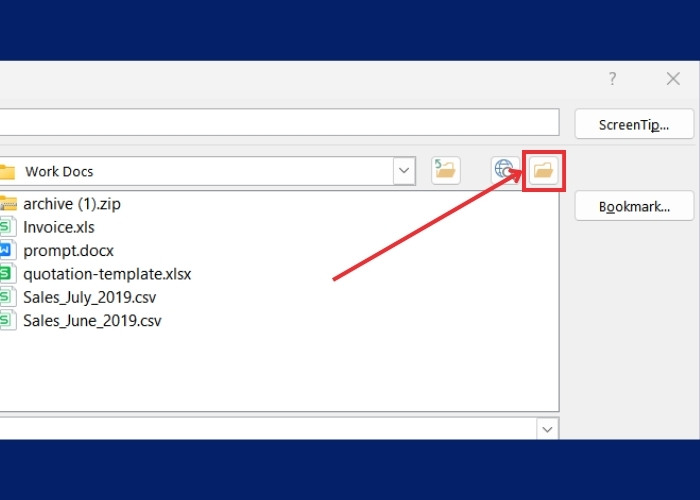Click the zip icon next to archive (1).zip
The width and height of the screenshot is (700, 500).
click(x=8, y=204)
